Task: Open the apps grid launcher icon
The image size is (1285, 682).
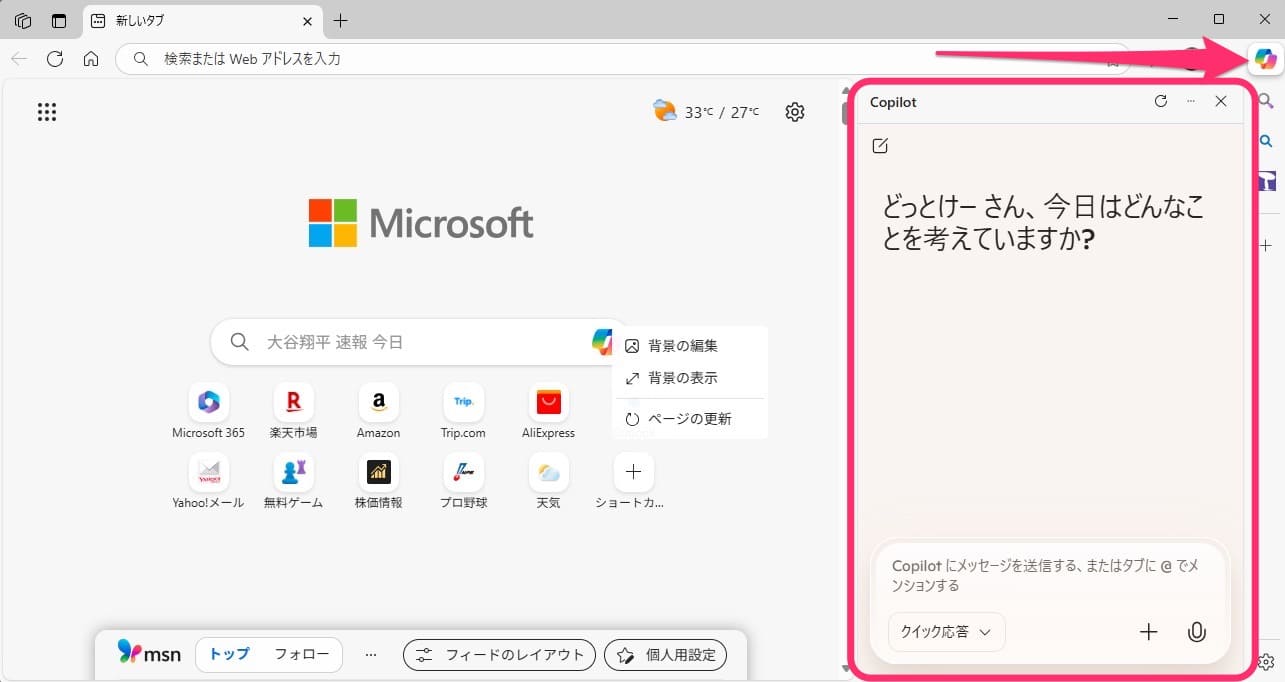Action: click(x=47, y=112)
